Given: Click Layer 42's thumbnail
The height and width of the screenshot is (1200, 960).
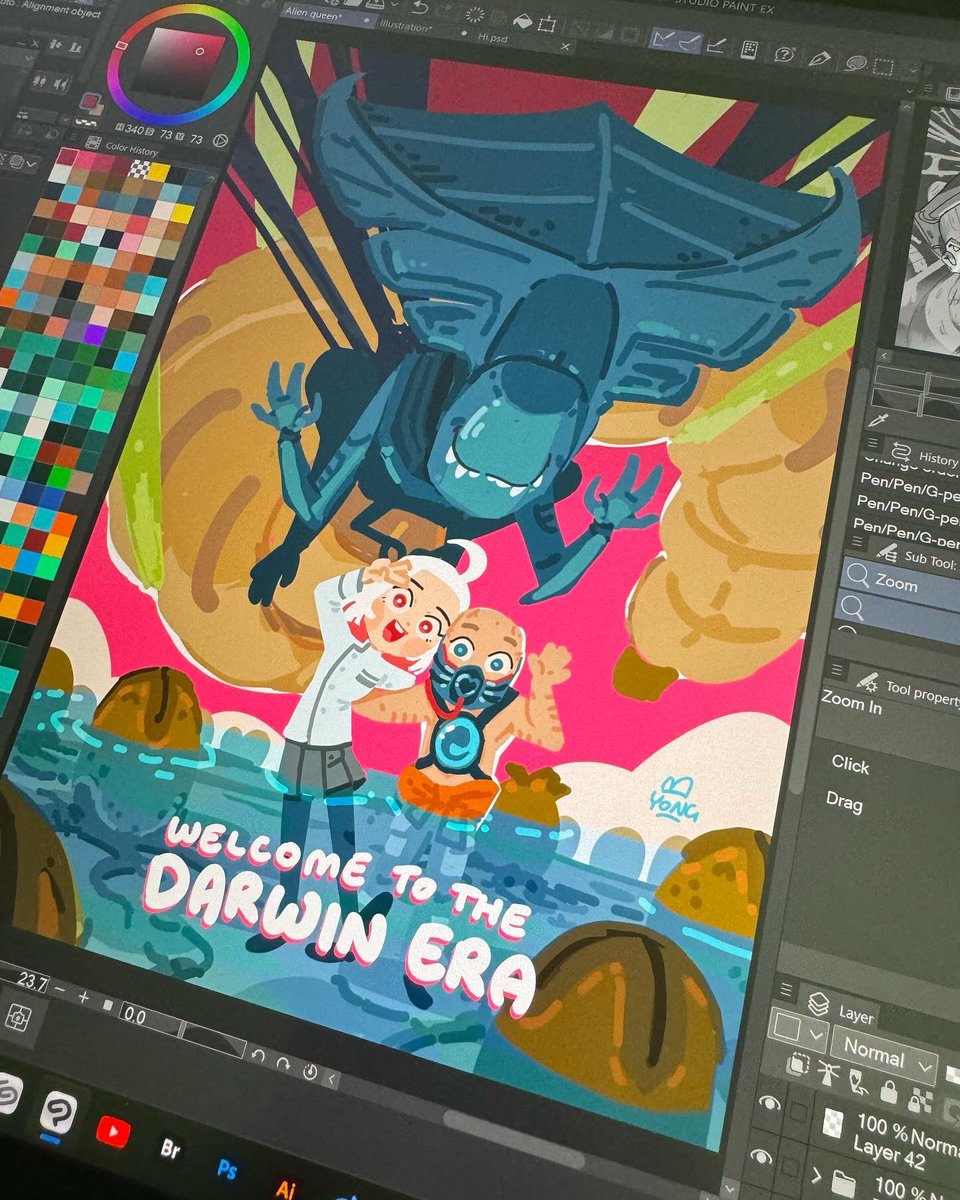Looking at the screenshot, I should [832, 1122].
